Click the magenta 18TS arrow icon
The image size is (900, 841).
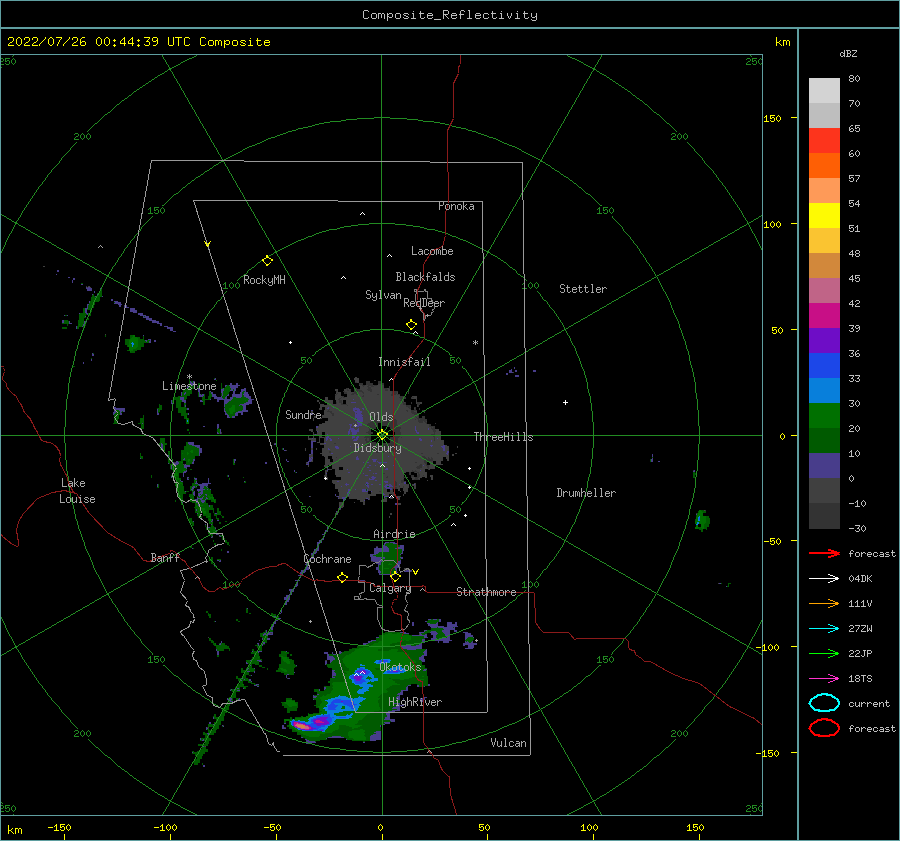(x=824, y=679)
